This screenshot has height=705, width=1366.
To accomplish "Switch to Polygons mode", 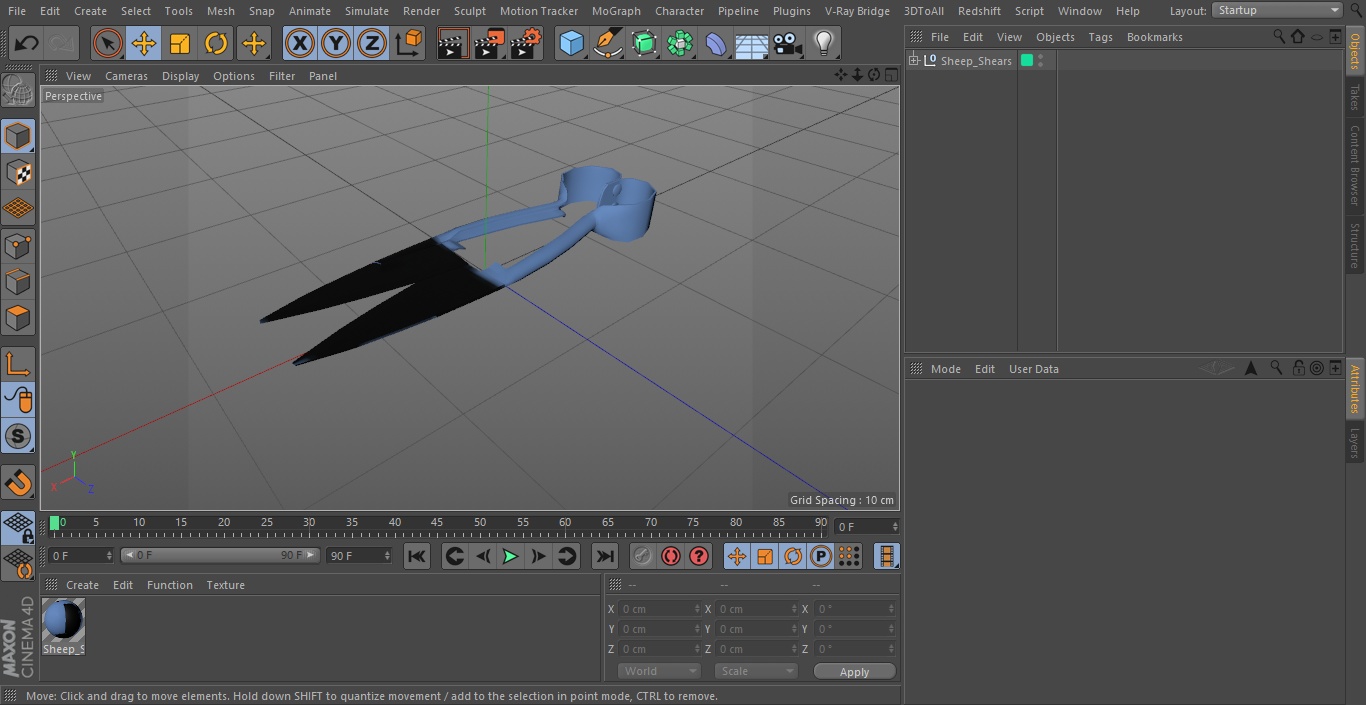I will pos(18,318).
